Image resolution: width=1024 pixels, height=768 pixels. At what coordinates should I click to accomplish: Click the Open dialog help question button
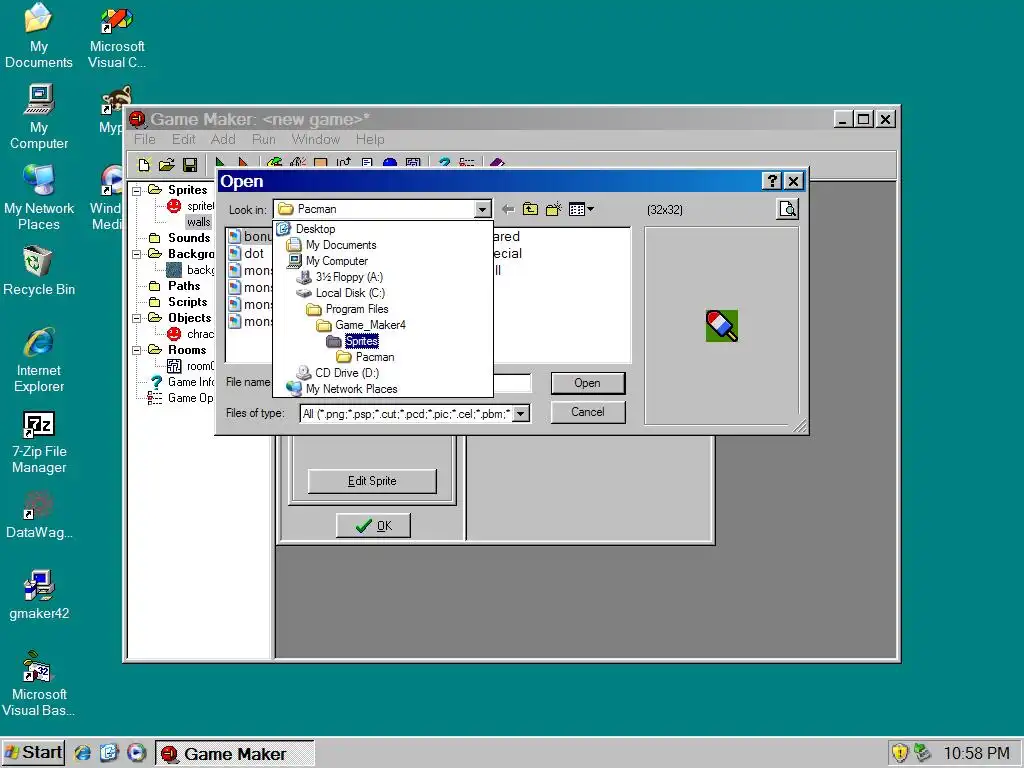(x=772, y=182)
